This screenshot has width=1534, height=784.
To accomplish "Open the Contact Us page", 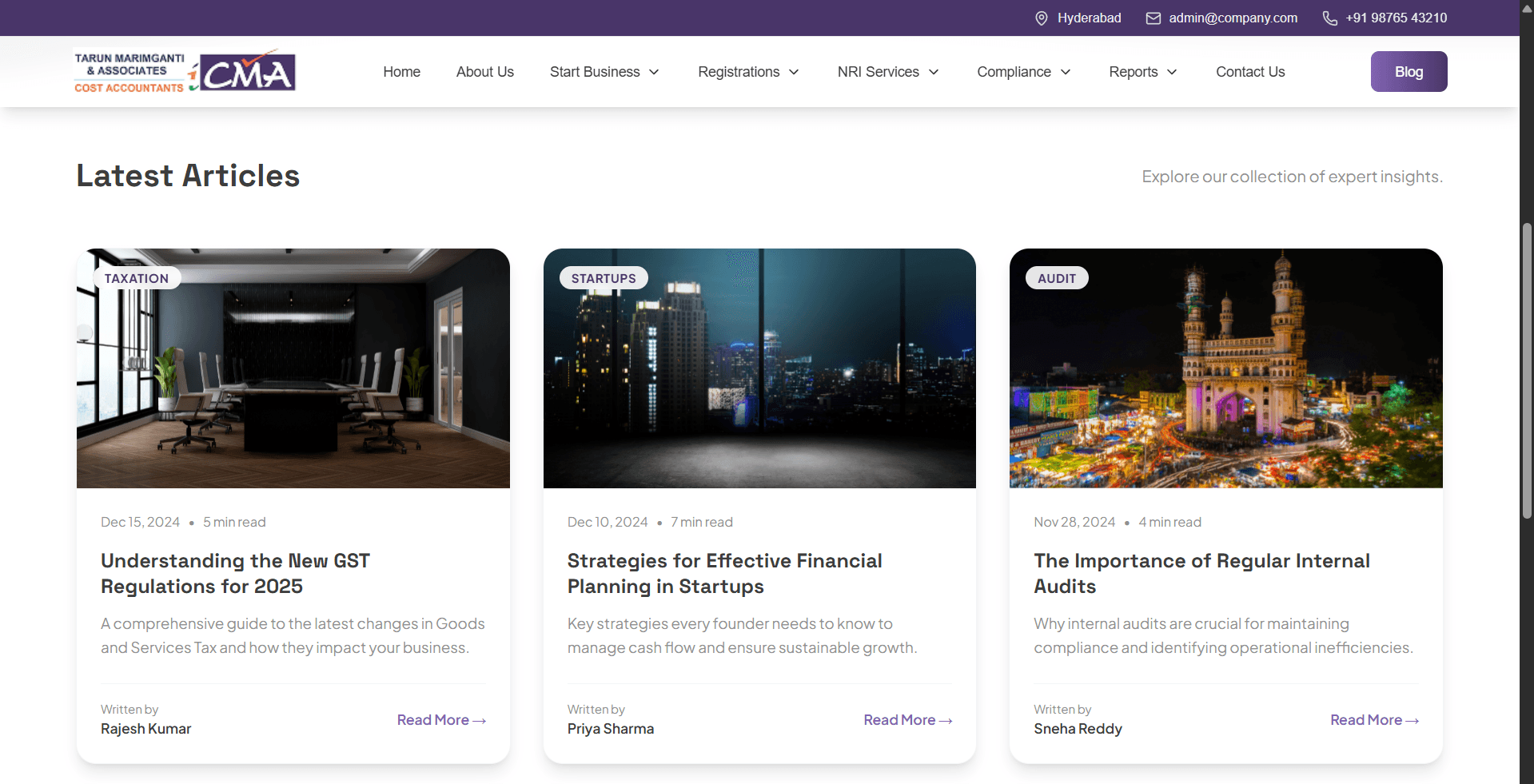I will 1250,72.
